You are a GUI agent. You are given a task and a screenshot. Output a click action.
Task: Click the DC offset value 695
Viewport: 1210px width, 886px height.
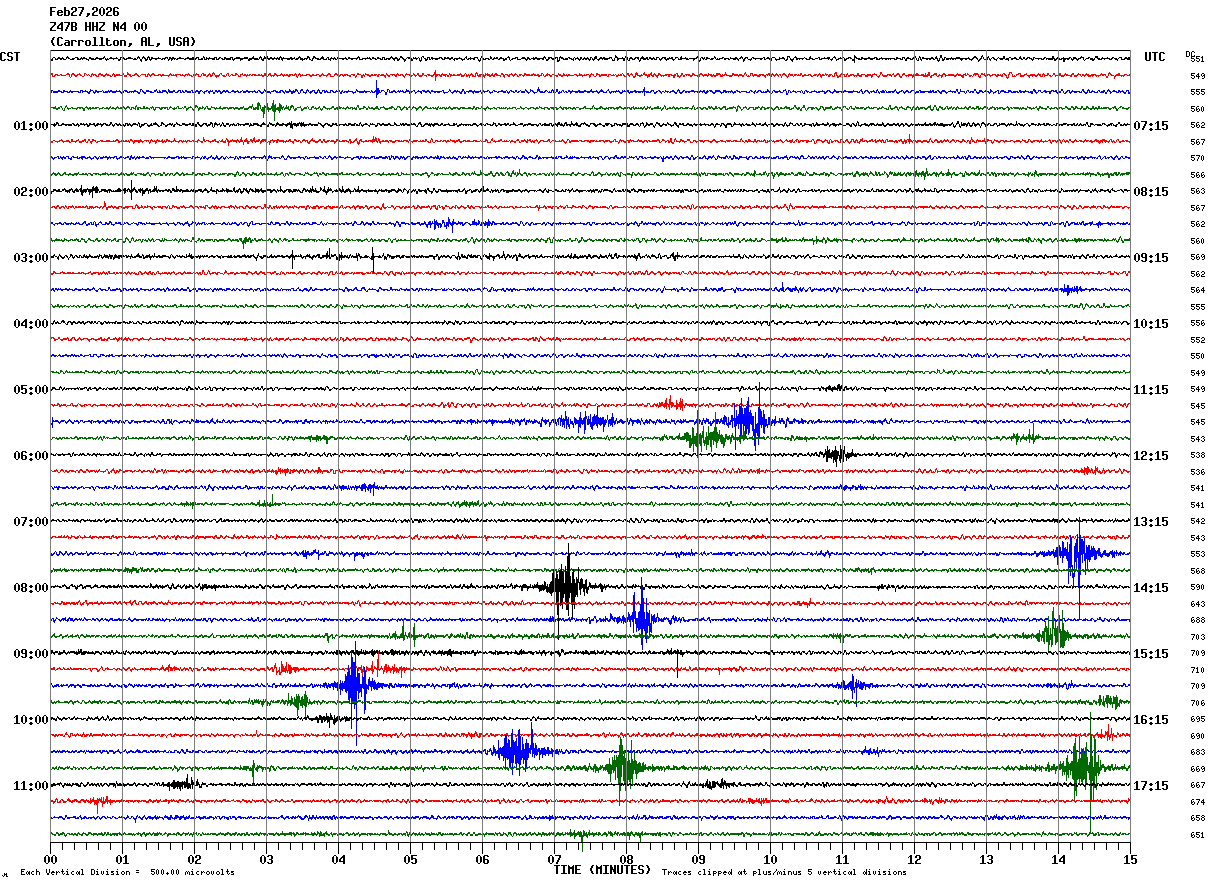pos(1197,720)
